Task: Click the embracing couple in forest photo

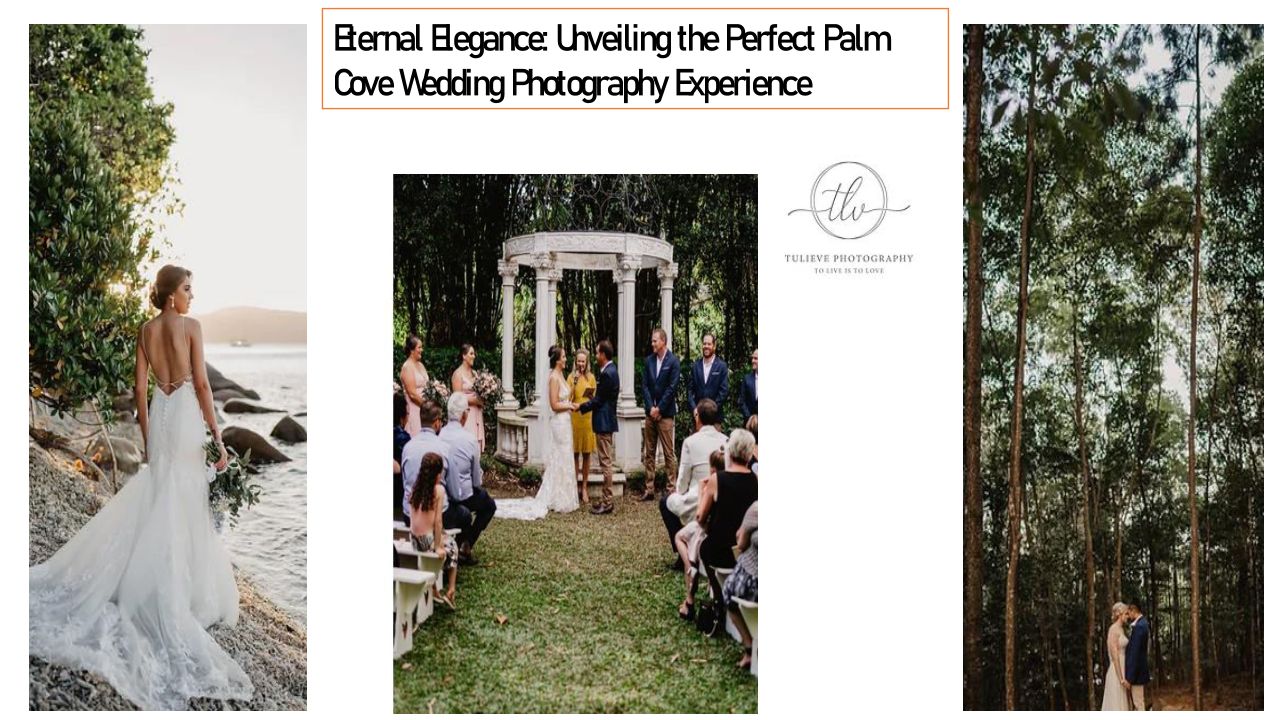Action: [x=1125, y=656]
